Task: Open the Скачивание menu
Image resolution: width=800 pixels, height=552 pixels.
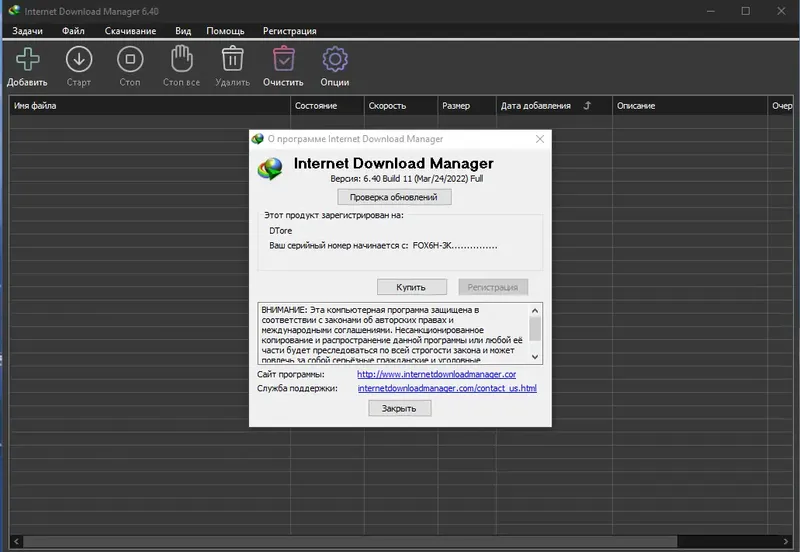Action: point(131,31)
